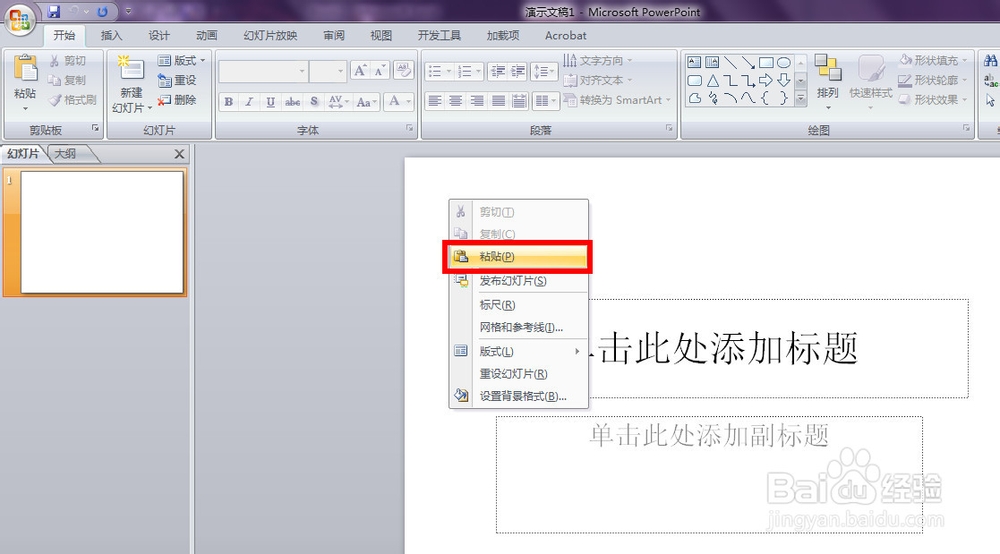Insert a text box shape
1000x554 pixels.
point(695,62)
